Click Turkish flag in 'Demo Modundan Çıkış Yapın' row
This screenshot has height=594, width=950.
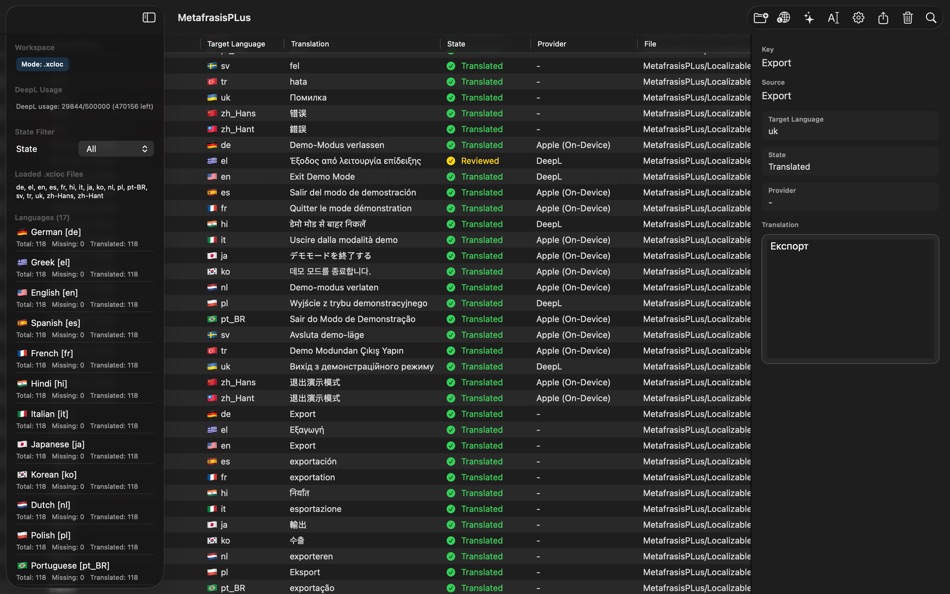[212, 350]
